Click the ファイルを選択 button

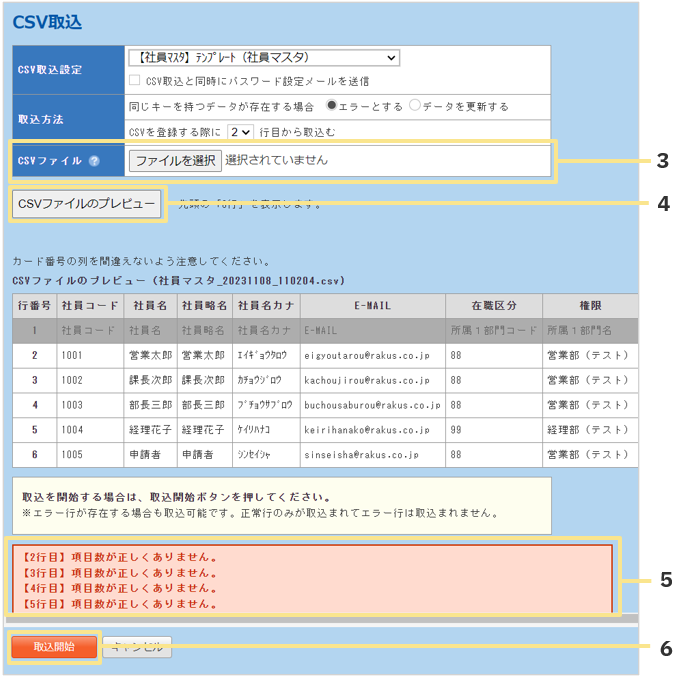pyautogui.click(x=175, y=160)
